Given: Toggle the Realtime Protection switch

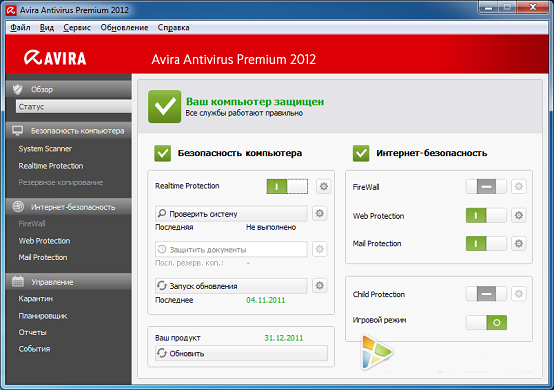Looking at the screenshot, I should pos(287,186).
